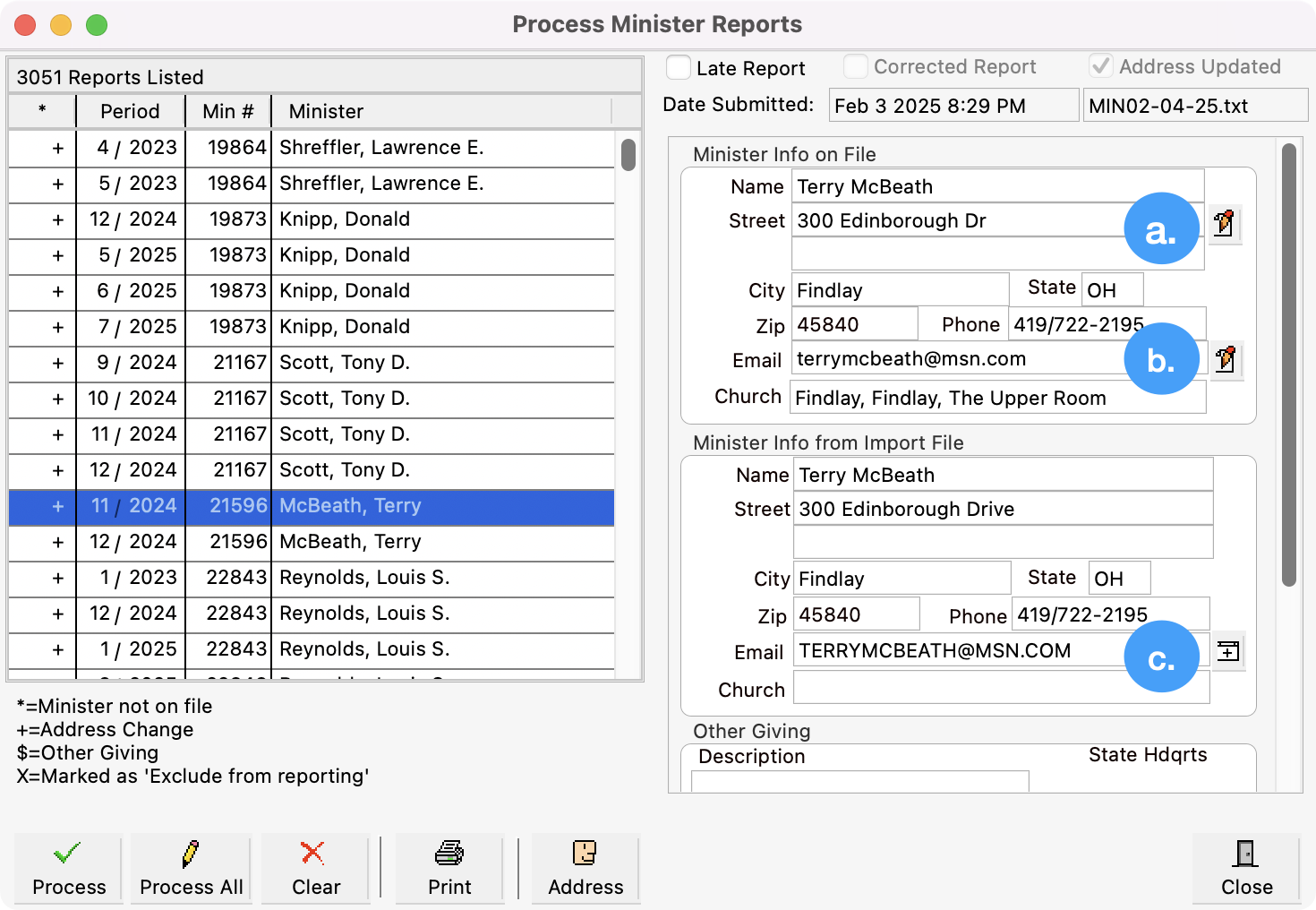Click the filename field showing MIN02-04-25.txt
Viewport: 1316px width, 910px height.
coord(1195,105)
